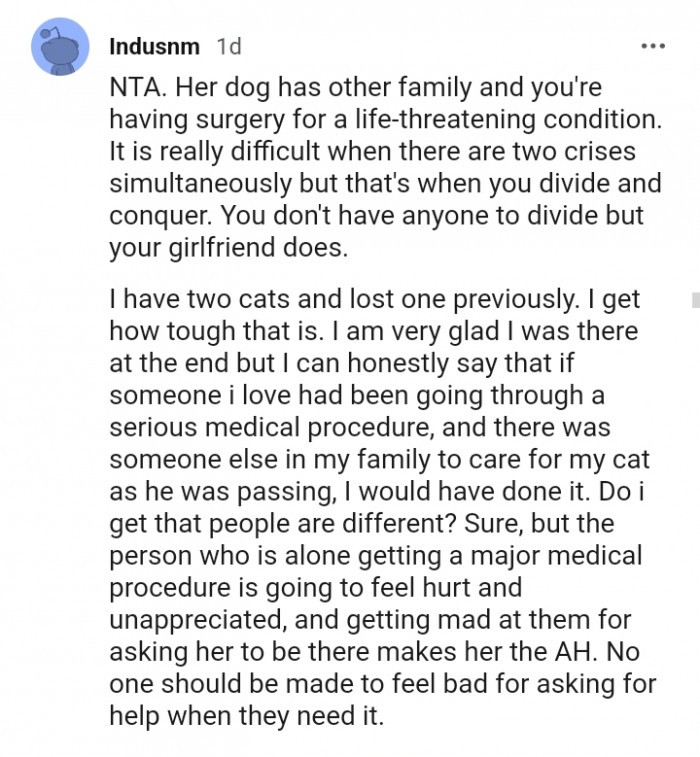The height and width of the screenshot is (757, 700).
Task: Click the "1d" comment timestamp
Action: [229, 46]
